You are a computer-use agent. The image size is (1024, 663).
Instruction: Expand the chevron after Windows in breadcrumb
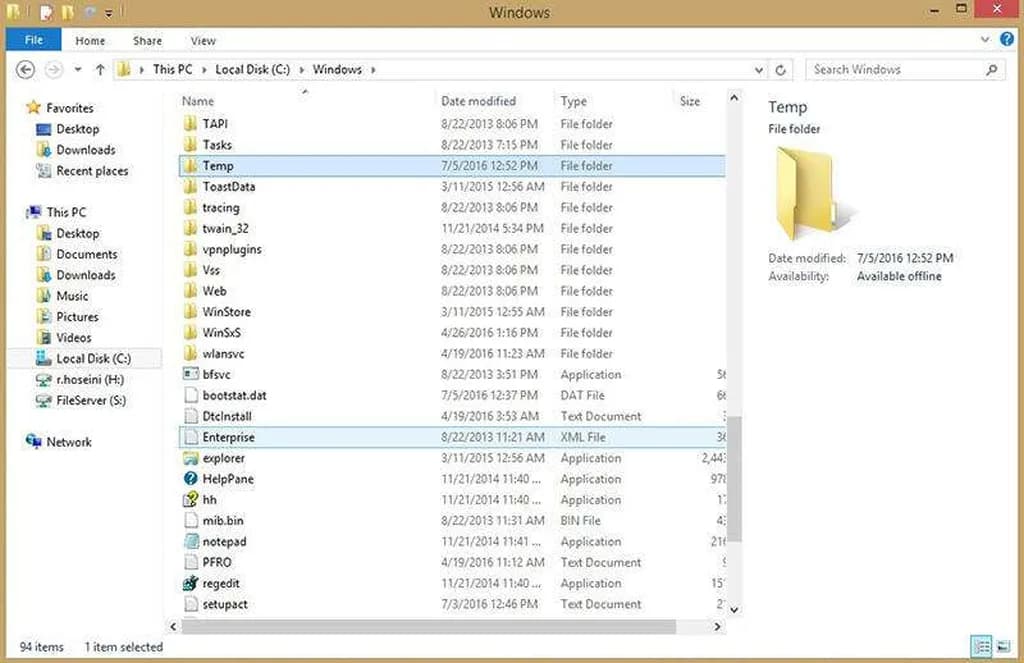coord(373,70)
